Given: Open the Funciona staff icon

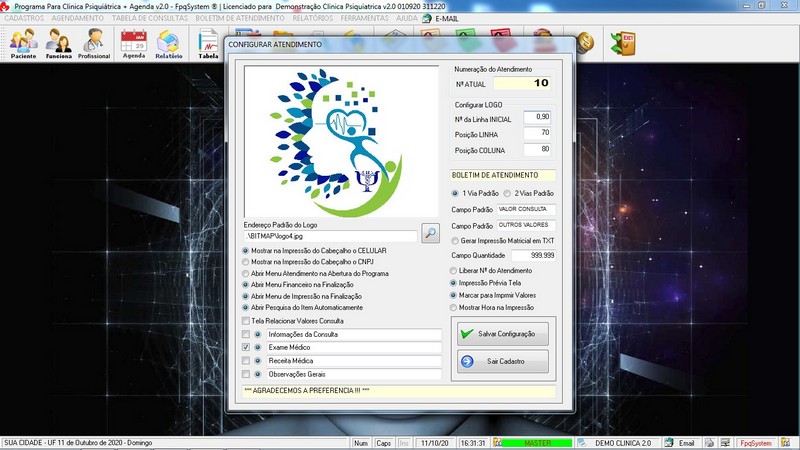Looking at the screenshot, I should click(x=58, y=43).
